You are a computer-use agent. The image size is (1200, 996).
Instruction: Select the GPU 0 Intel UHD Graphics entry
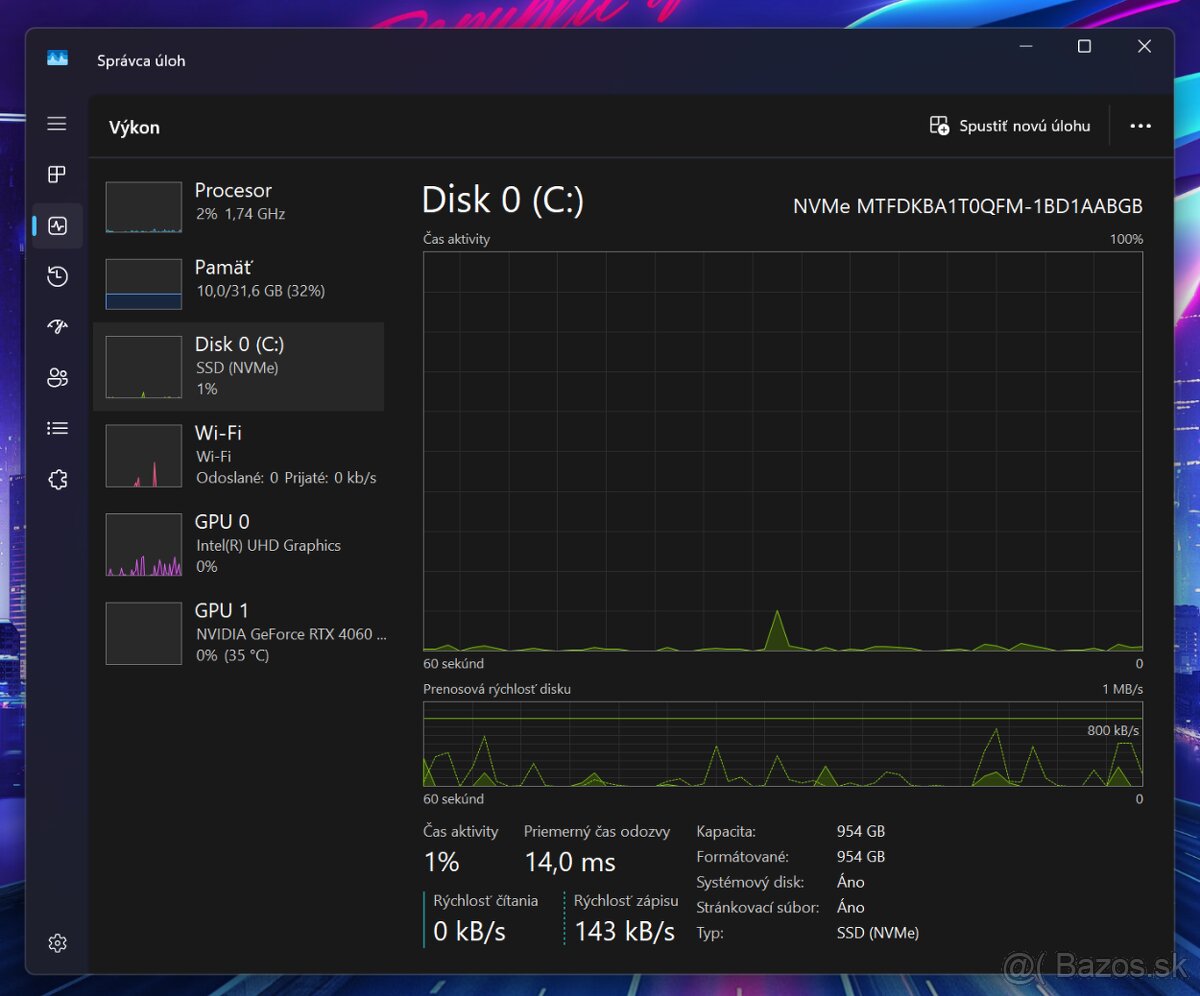point(240,544)
